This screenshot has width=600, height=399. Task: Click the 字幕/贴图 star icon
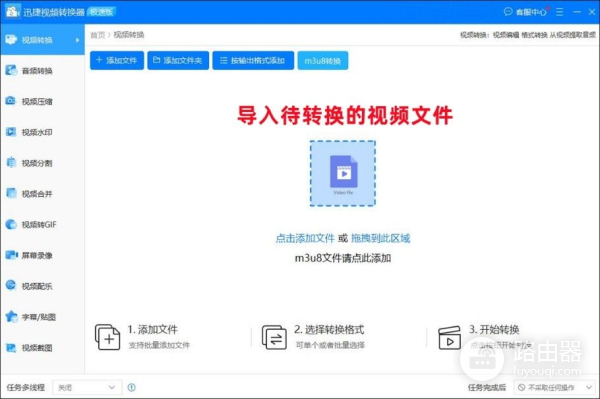(x=11, y=316)
